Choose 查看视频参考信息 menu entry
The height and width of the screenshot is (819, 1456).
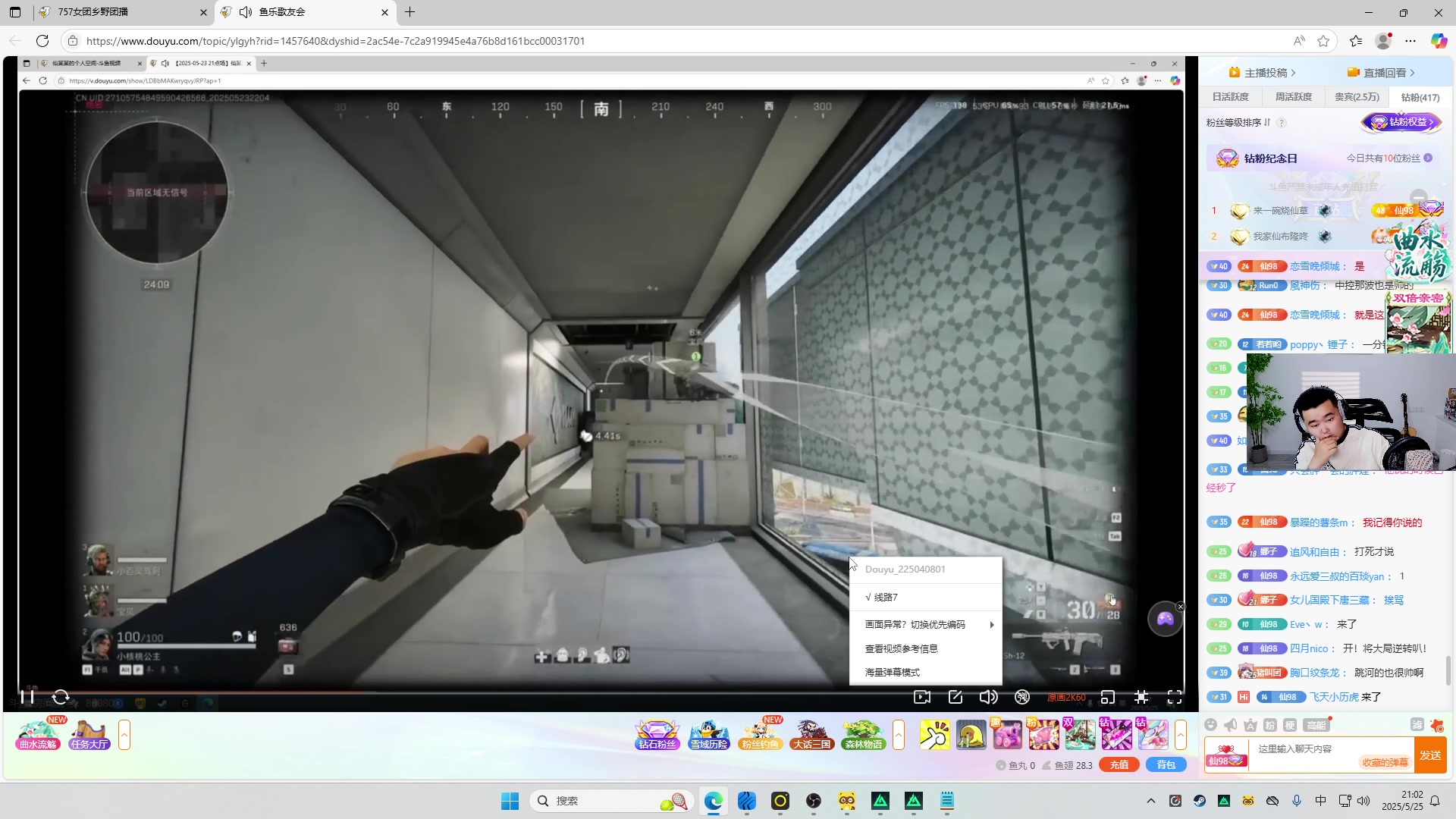(925, 648)
